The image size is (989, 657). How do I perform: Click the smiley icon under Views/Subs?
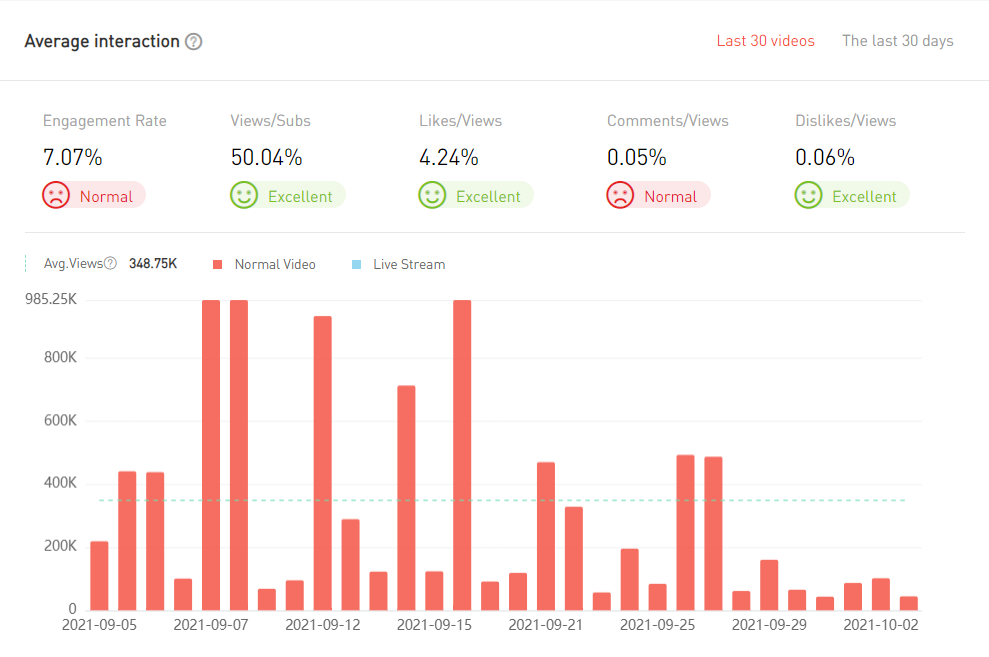click(244, 195)
